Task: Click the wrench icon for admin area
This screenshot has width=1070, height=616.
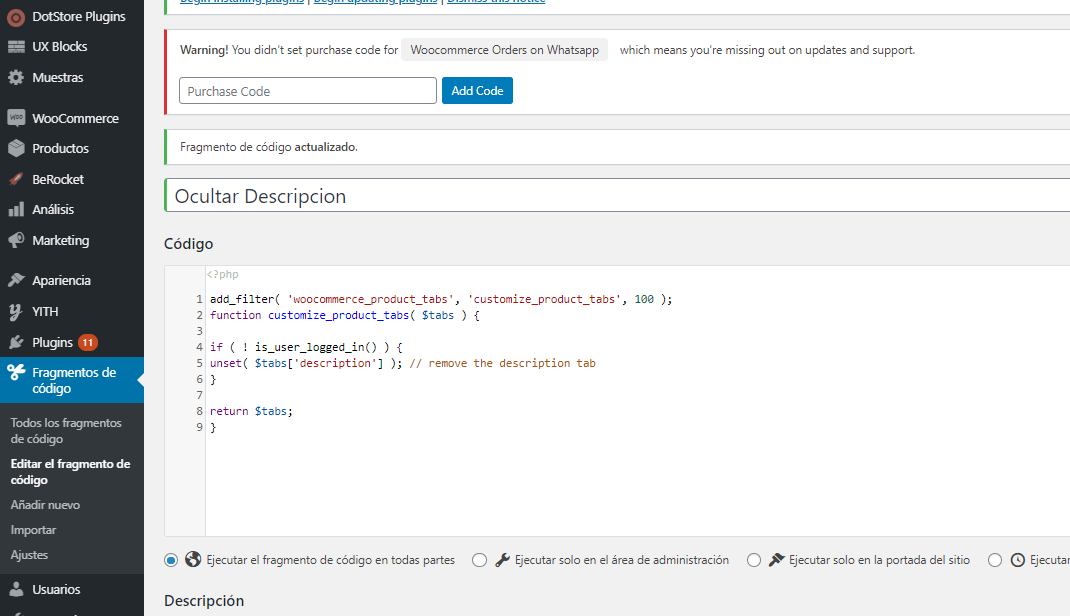Action: [x=502, y=559]
